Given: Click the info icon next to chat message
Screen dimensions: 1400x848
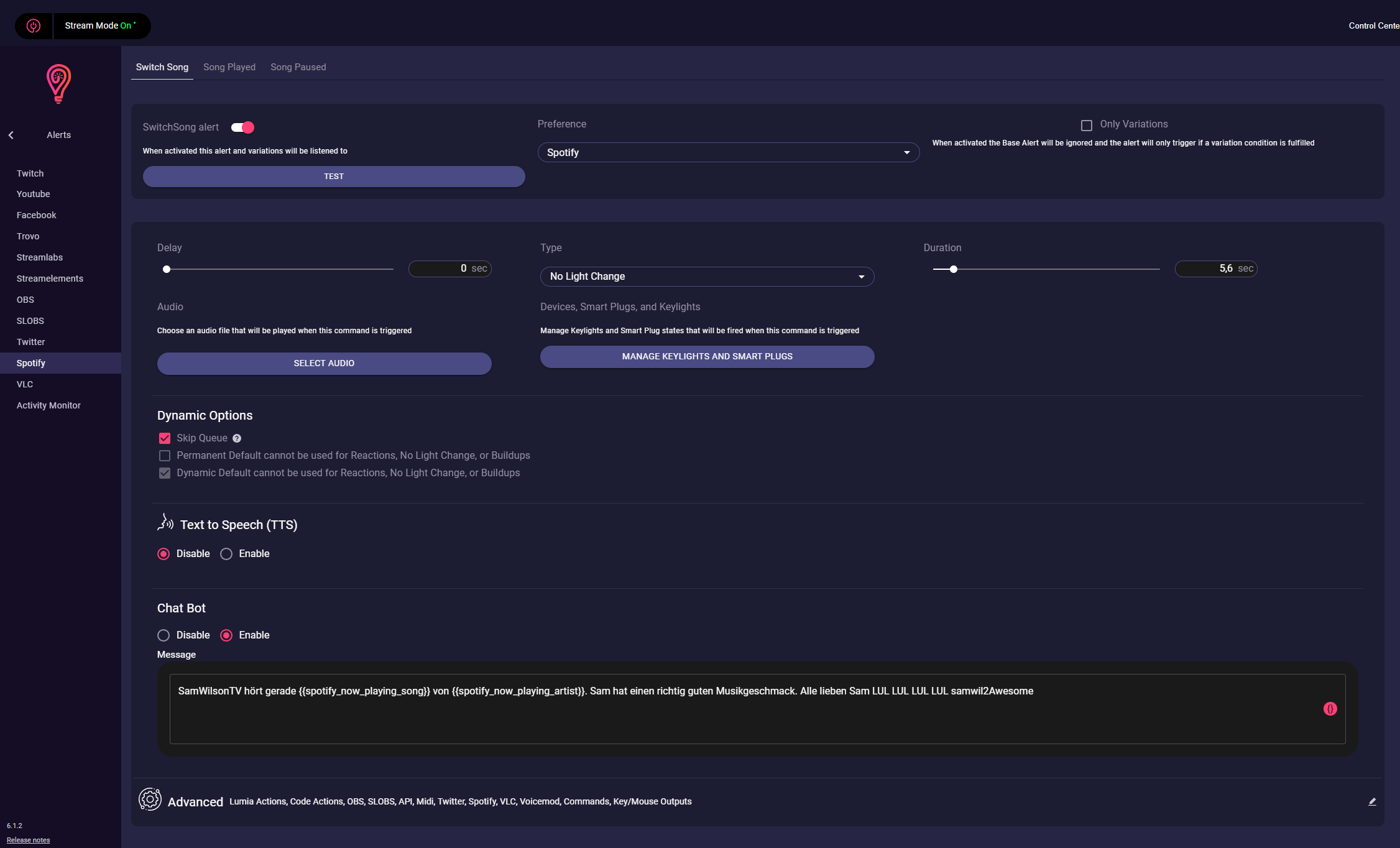Looking at the screenshot, I should tap(1330, 709).
